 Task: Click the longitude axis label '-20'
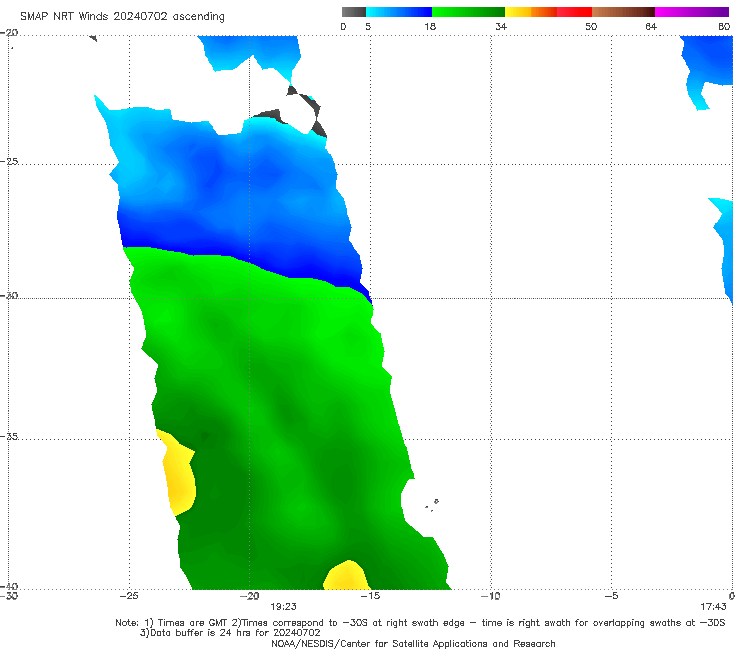[249, 596]
